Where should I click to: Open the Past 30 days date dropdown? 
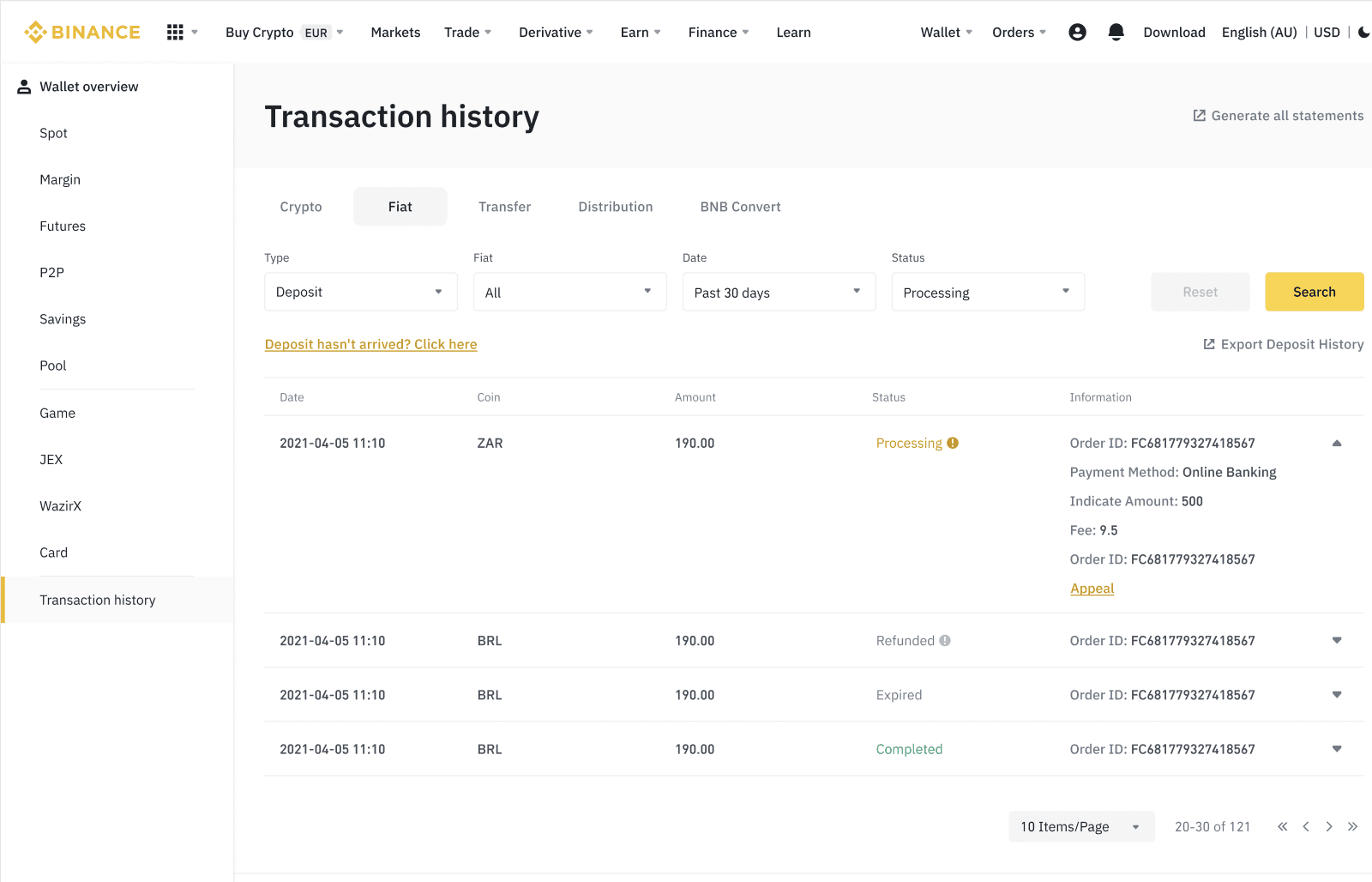[778, 292]
